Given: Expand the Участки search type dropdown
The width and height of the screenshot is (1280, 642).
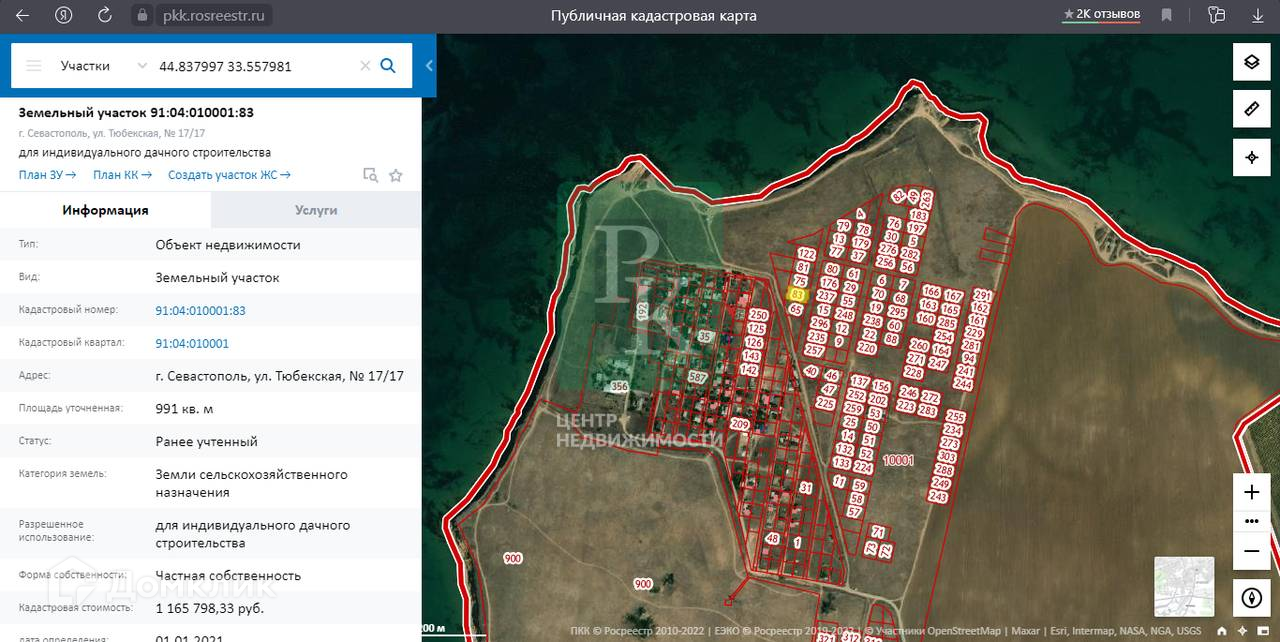Looking at the screenshot, I should [x=102, y=66].
